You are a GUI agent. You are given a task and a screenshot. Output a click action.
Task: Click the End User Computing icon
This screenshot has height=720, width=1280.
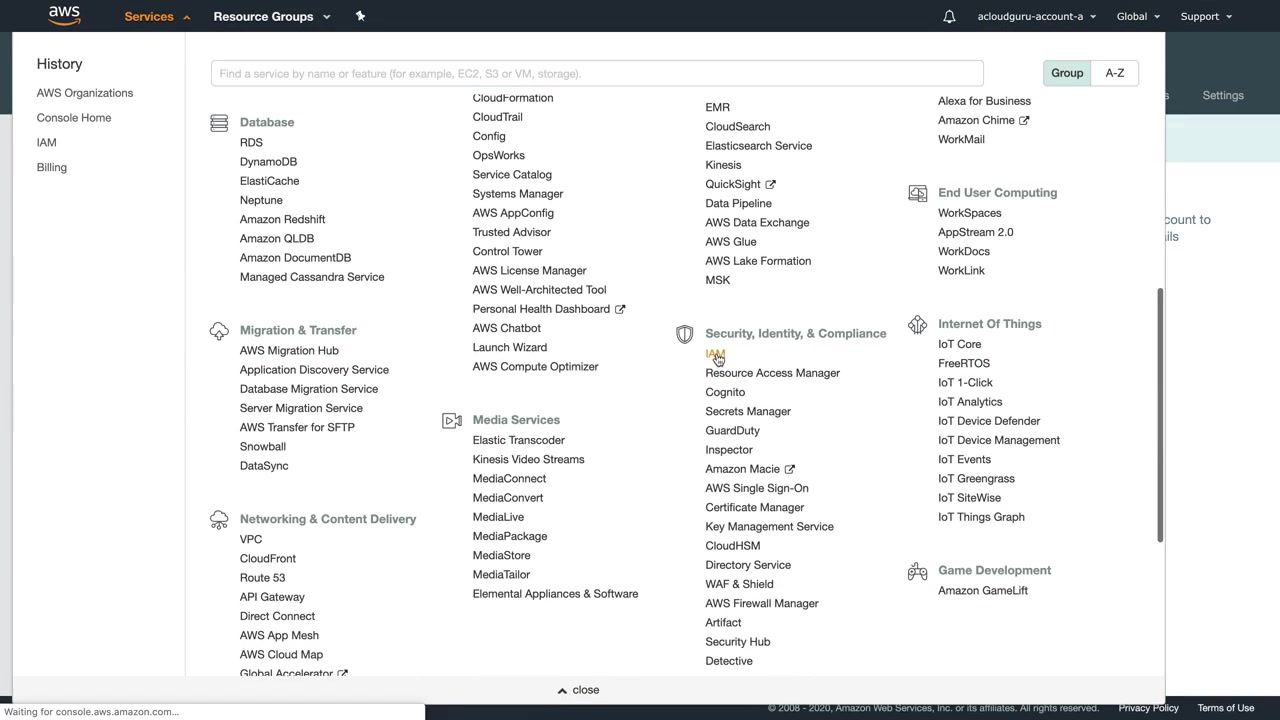pyautogui.click(x=917, y=193)
